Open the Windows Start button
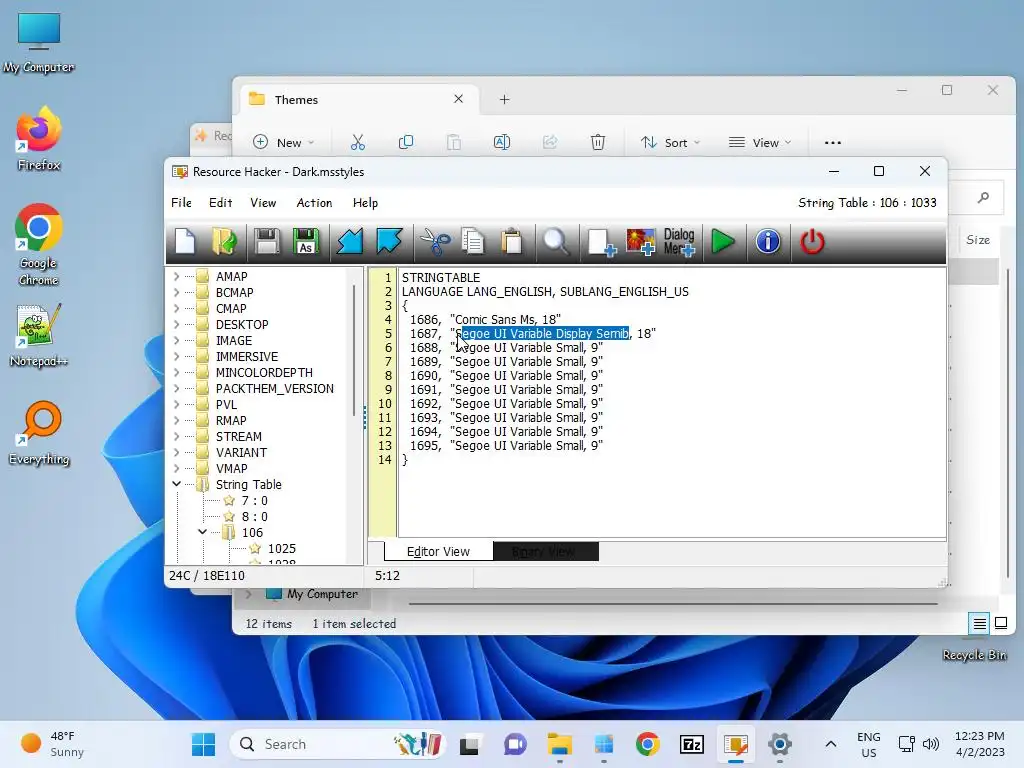The height and width of the screenshot is (768, 1024). tap(203, 744)
